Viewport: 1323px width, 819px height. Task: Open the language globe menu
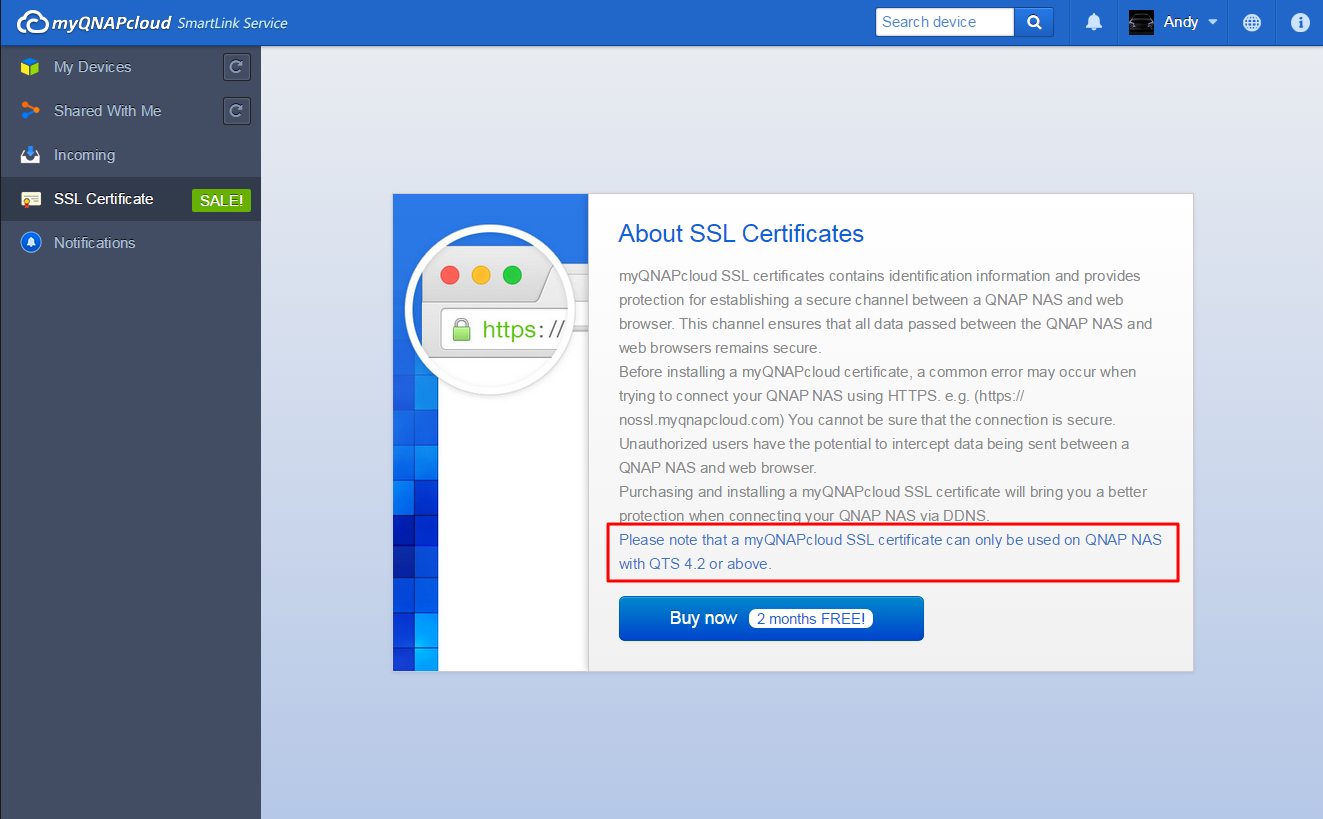click(1252, 22)
